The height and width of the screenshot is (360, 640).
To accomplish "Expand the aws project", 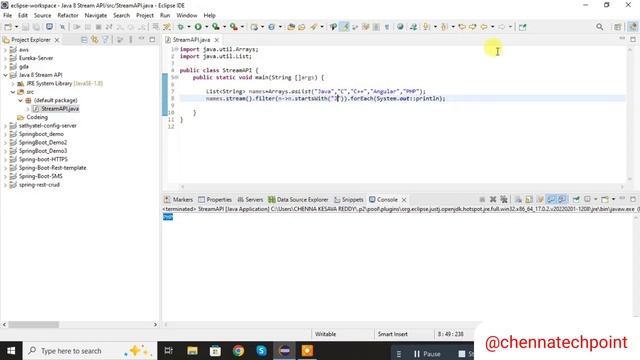I will pyautogui.click(x=5, y=50).
